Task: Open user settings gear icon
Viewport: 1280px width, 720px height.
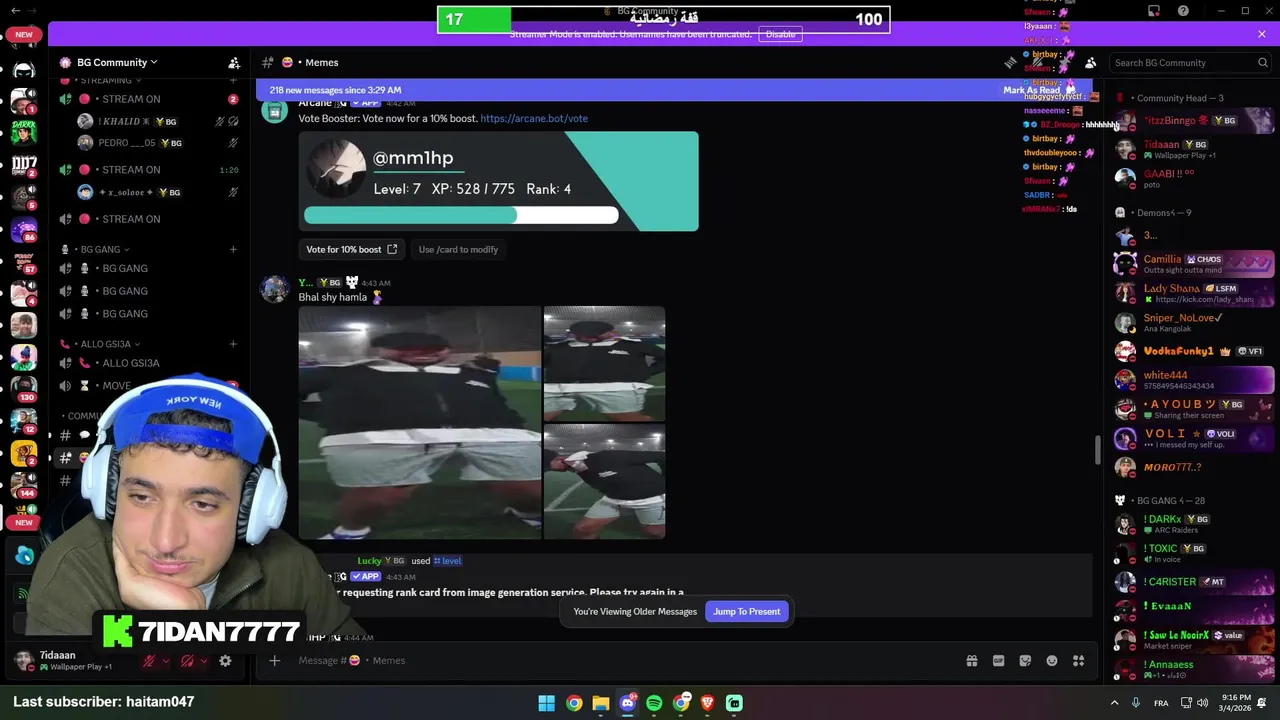Action: coord(225,661)
